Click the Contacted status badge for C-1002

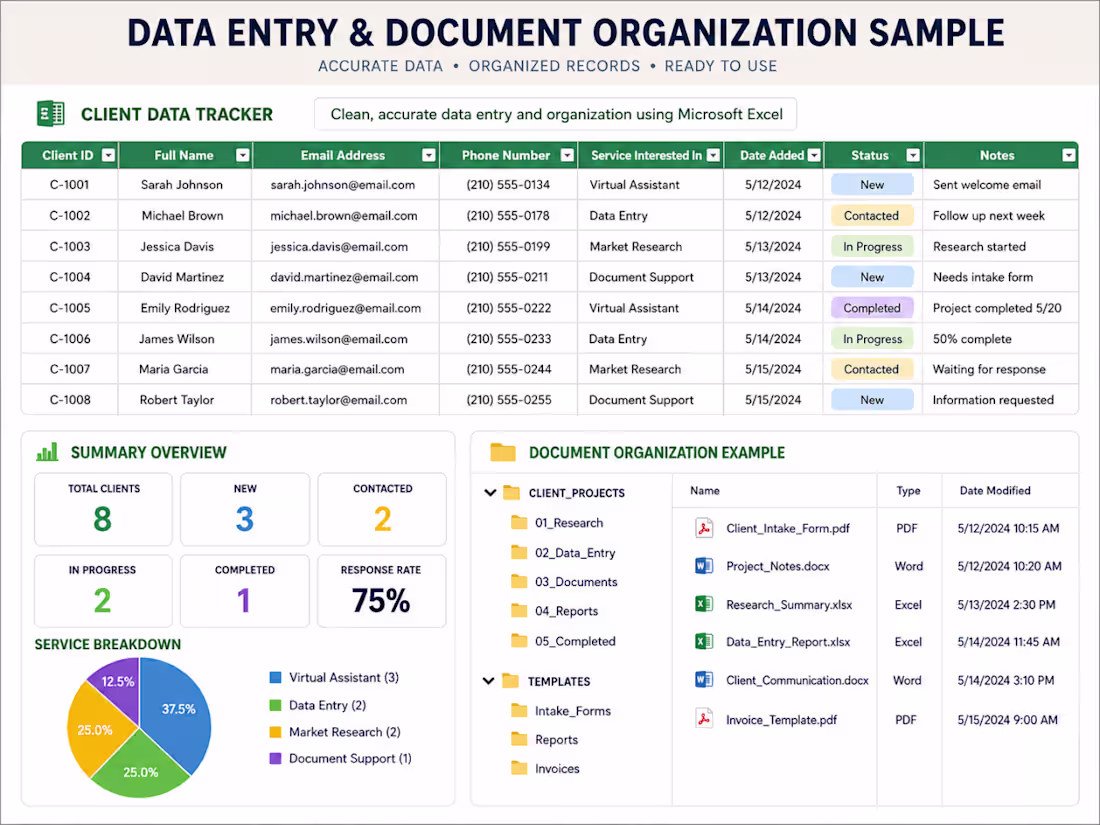point(872,215)
